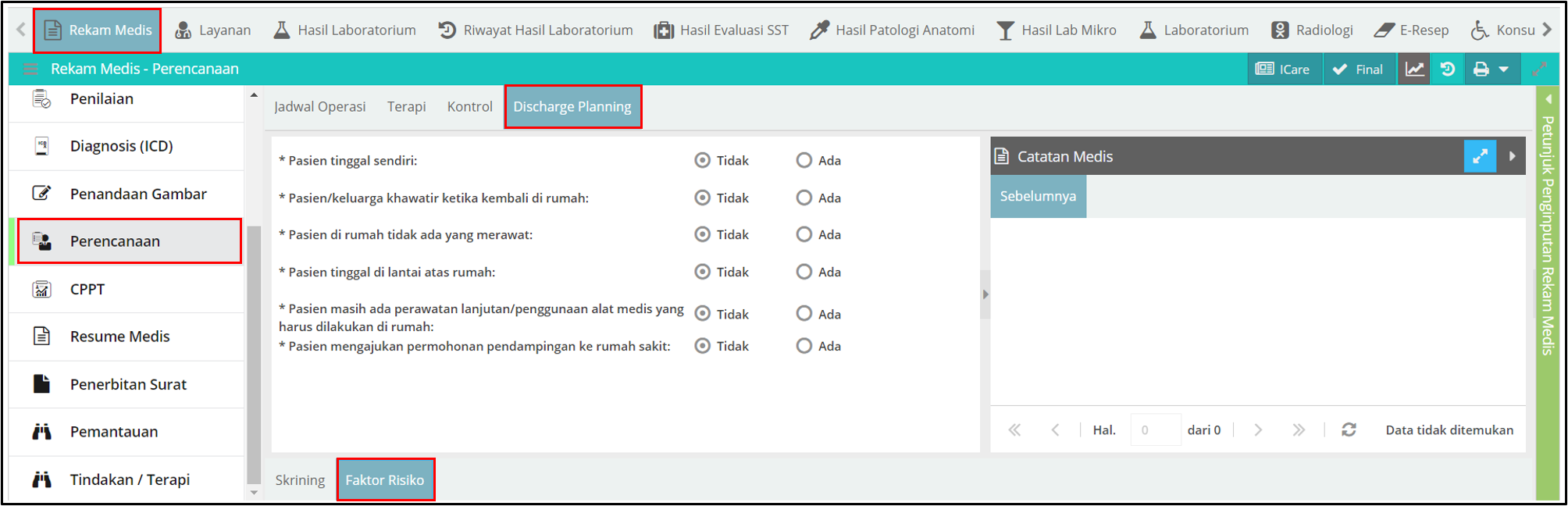Click the ICare button
Viewport: 1568px width, 506px height.
coord(1284,69)
